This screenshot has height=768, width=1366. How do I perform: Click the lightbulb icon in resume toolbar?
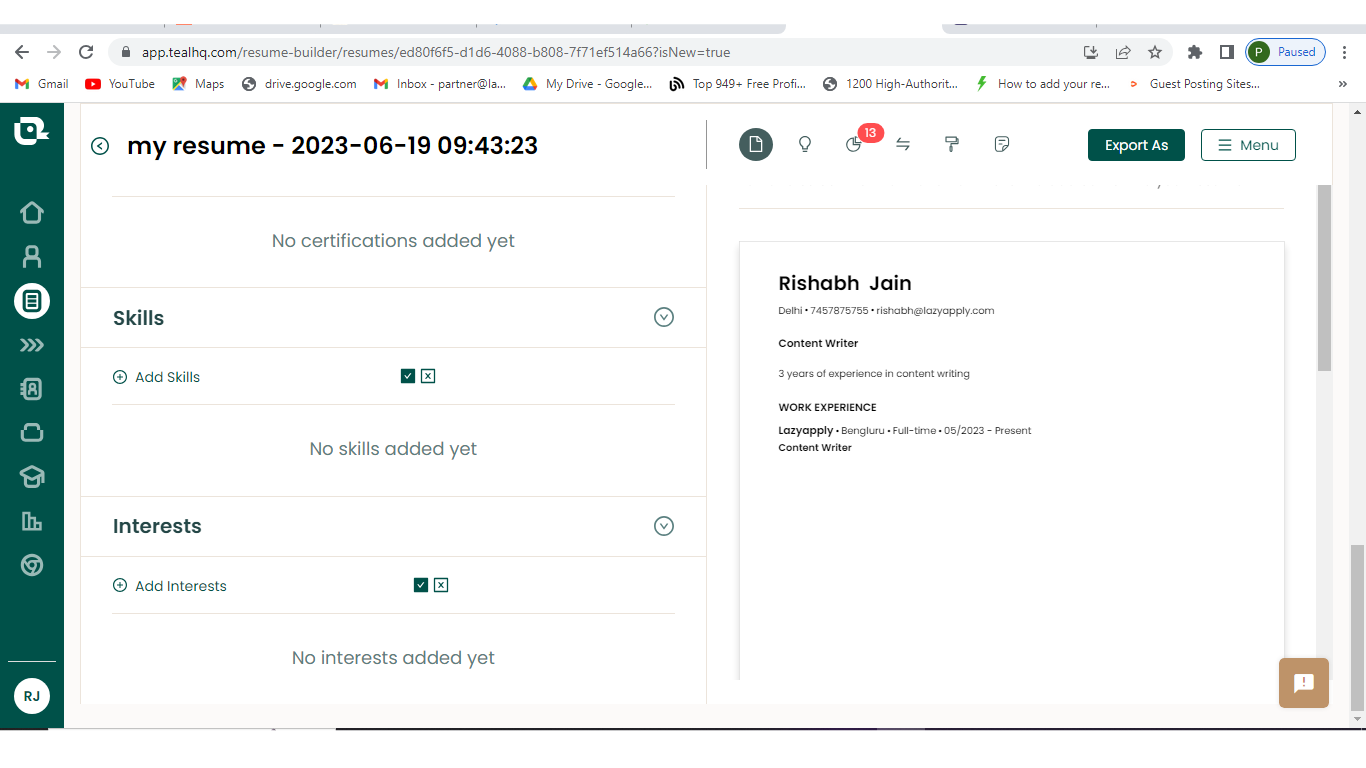(805, 145)
